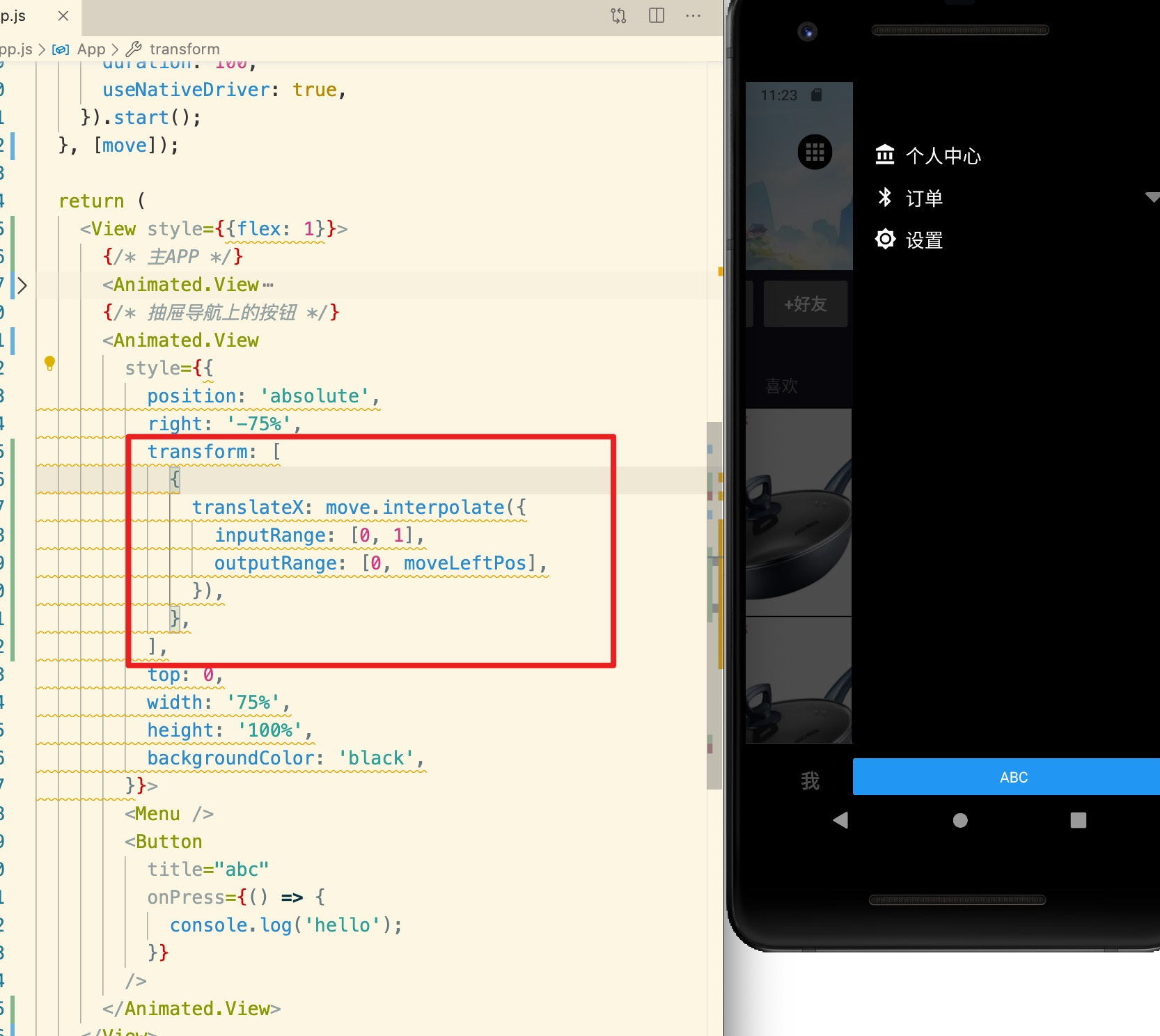Open the first frying pan product thumbnail

[x=799, y=512]
